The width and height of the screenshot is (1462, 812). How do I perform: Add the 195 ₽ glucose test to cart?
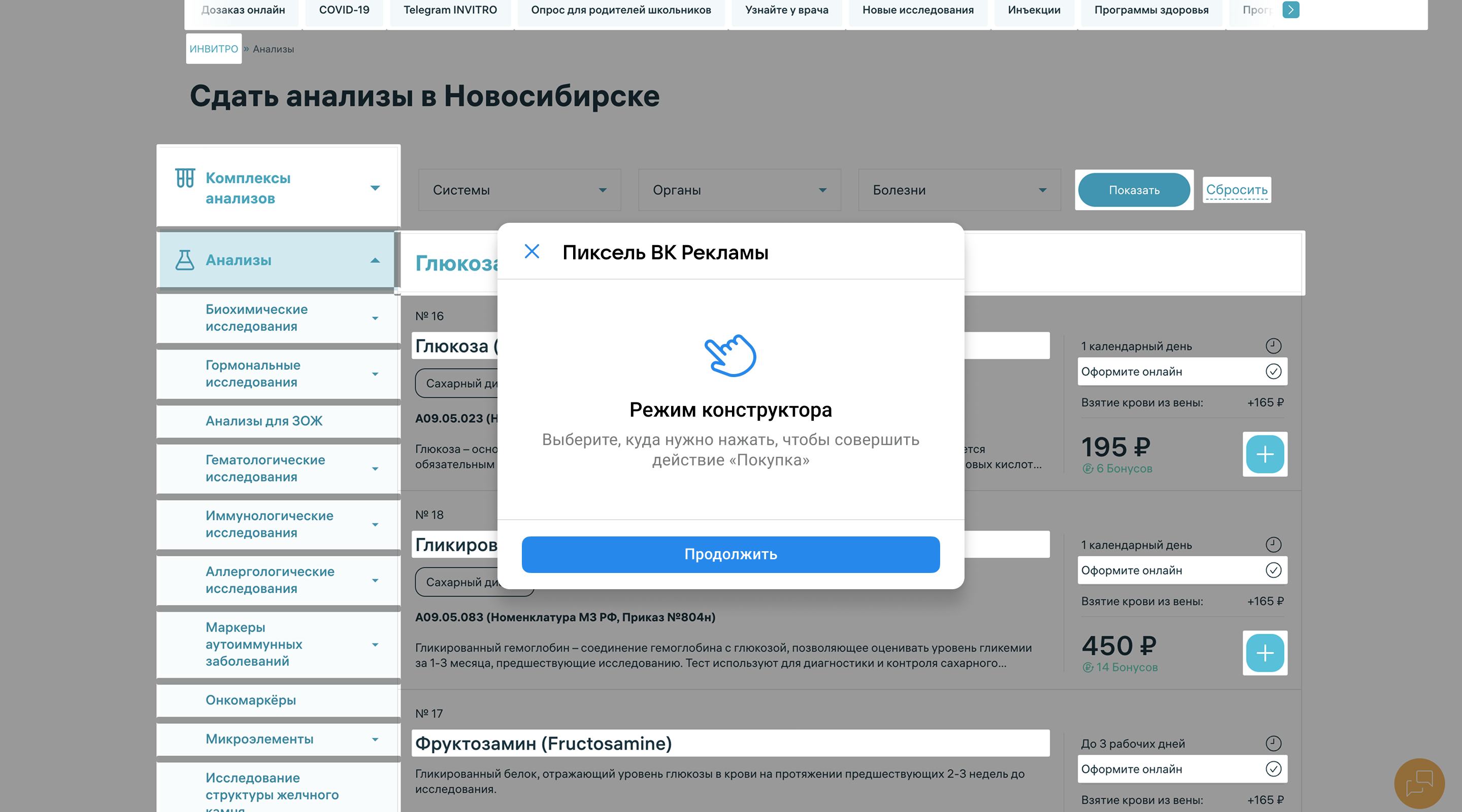[x=1265, y=455]
